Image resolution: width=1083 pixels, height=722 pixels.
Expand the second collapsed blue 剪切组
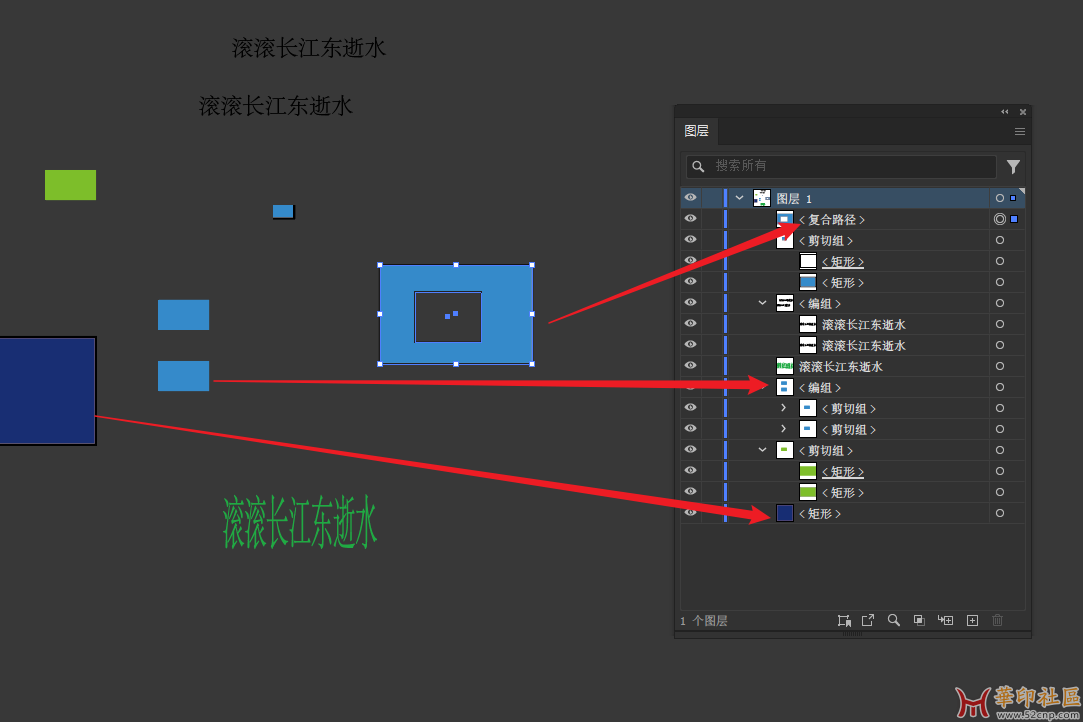783,429
